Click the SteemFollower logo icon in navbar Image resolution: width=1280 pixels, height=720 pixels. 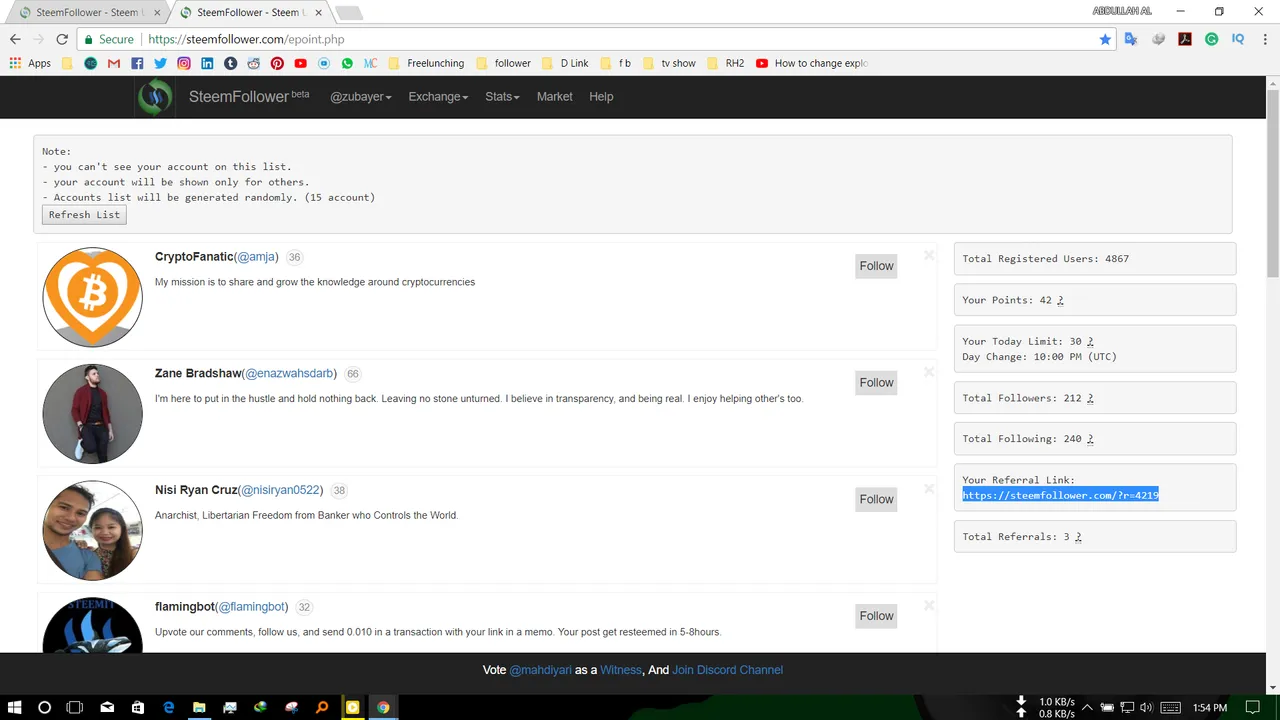click(155, 97)
